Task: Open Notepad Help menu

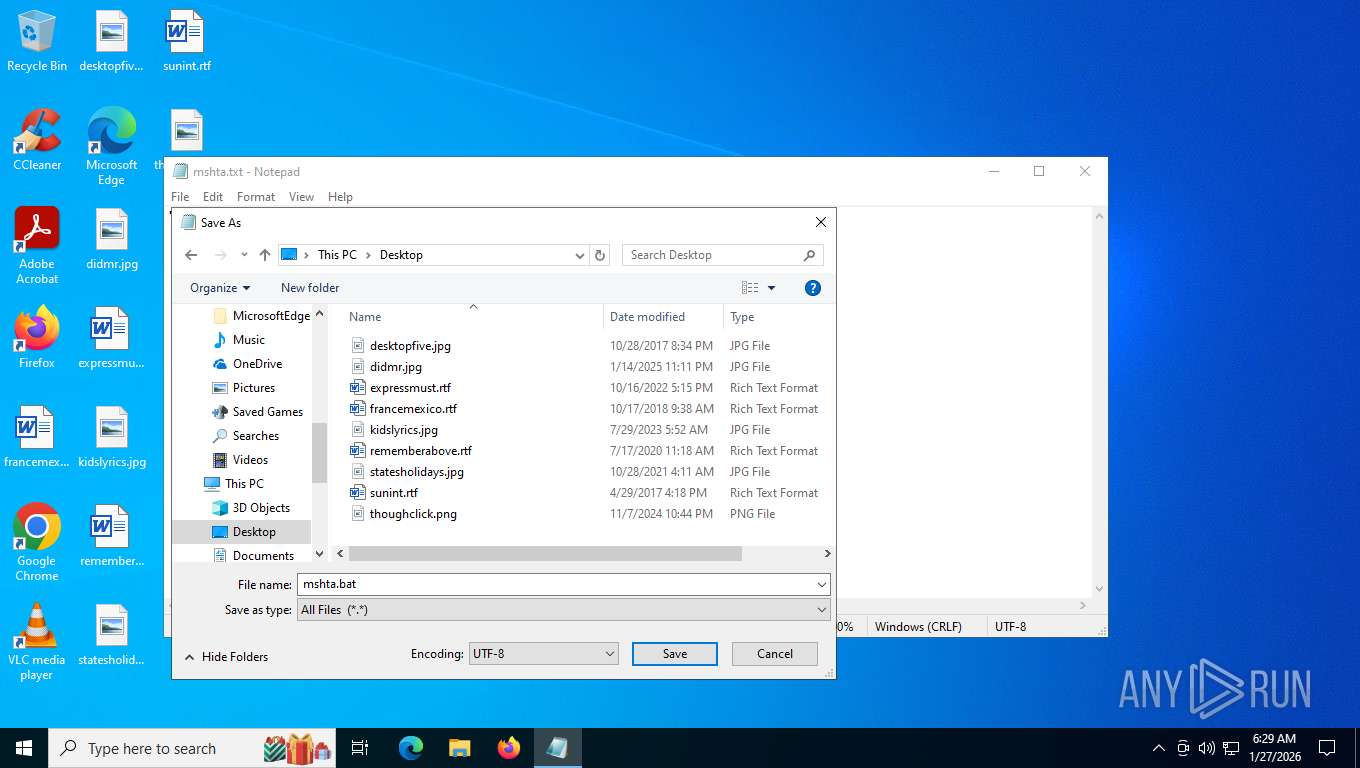Action: [x=340, y=197]
